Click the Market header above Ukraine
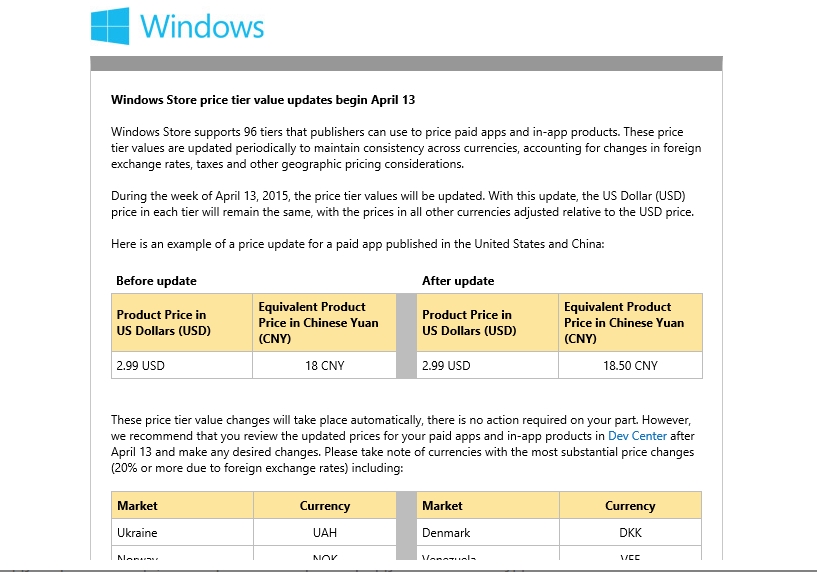Viewport: 817px width, 572px height. [137, 506]
